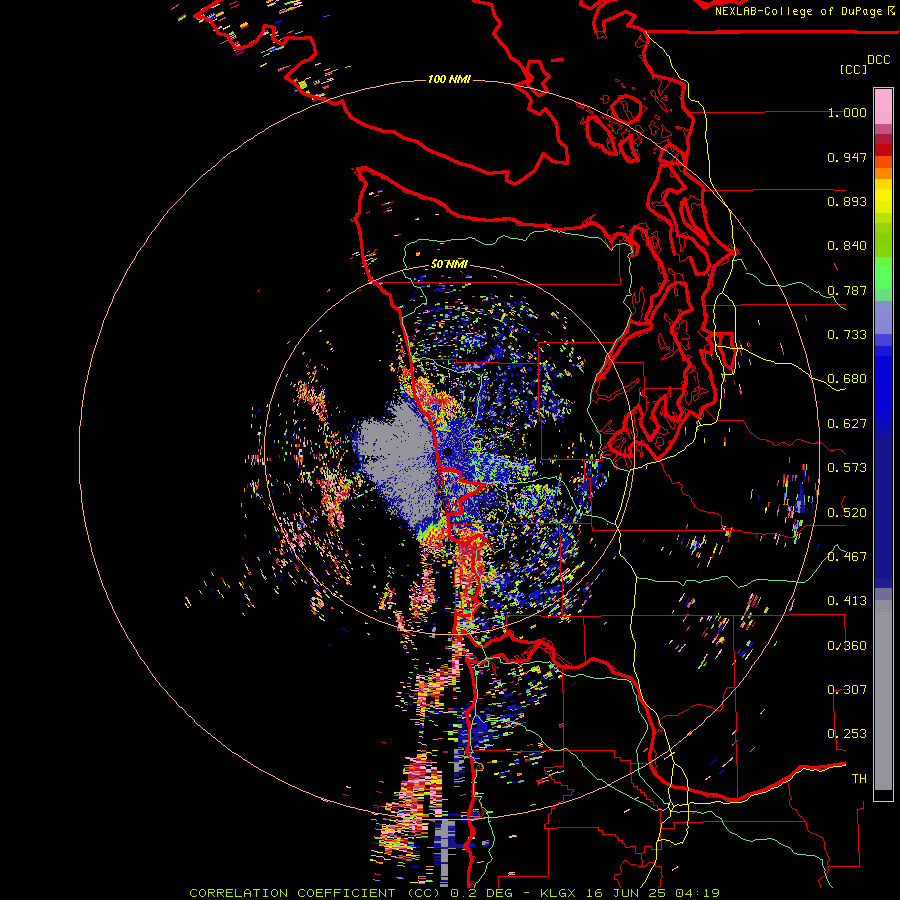Click the 0.733 legend value

tap(847, 335)
